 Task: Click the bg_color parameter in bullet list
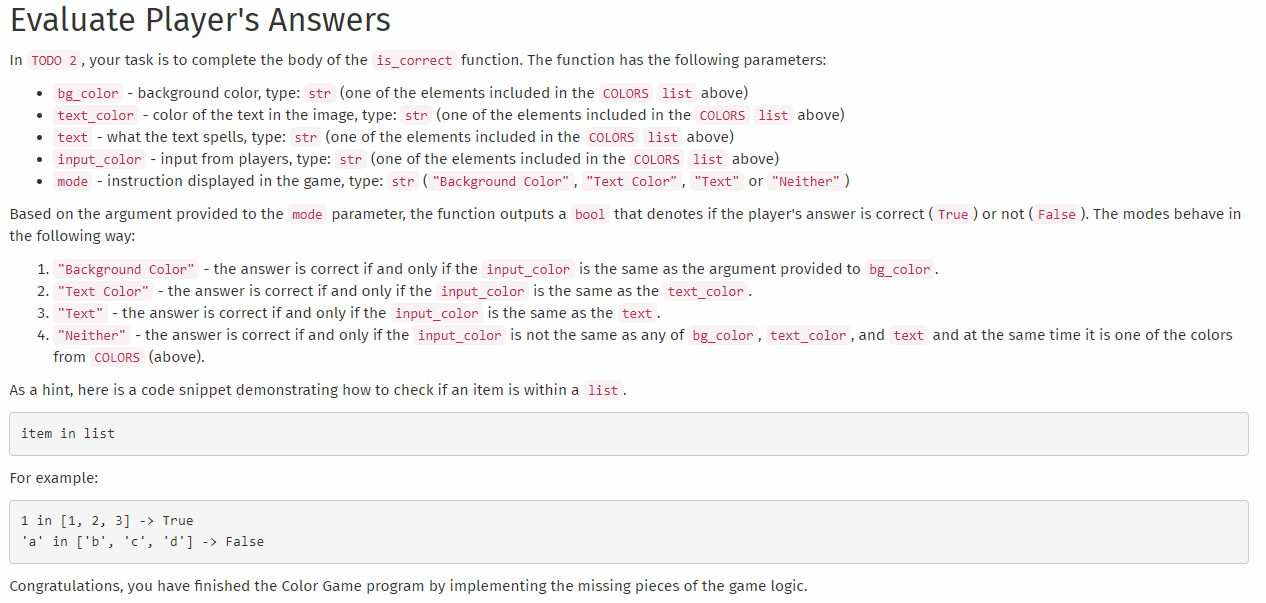coord(88,93)
